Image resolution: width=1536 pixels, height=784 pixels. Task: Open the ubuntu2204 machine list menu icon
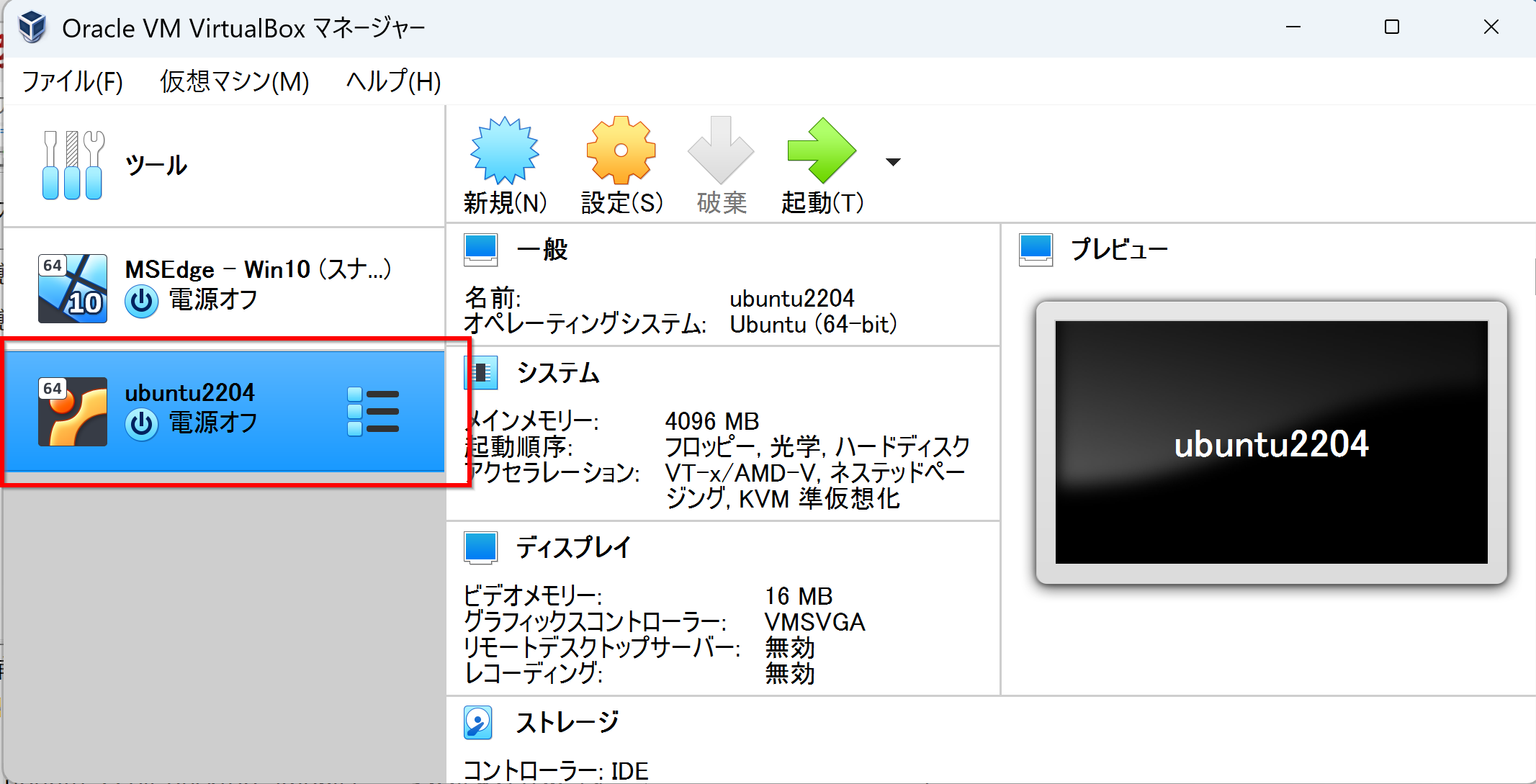click(373, 411)
